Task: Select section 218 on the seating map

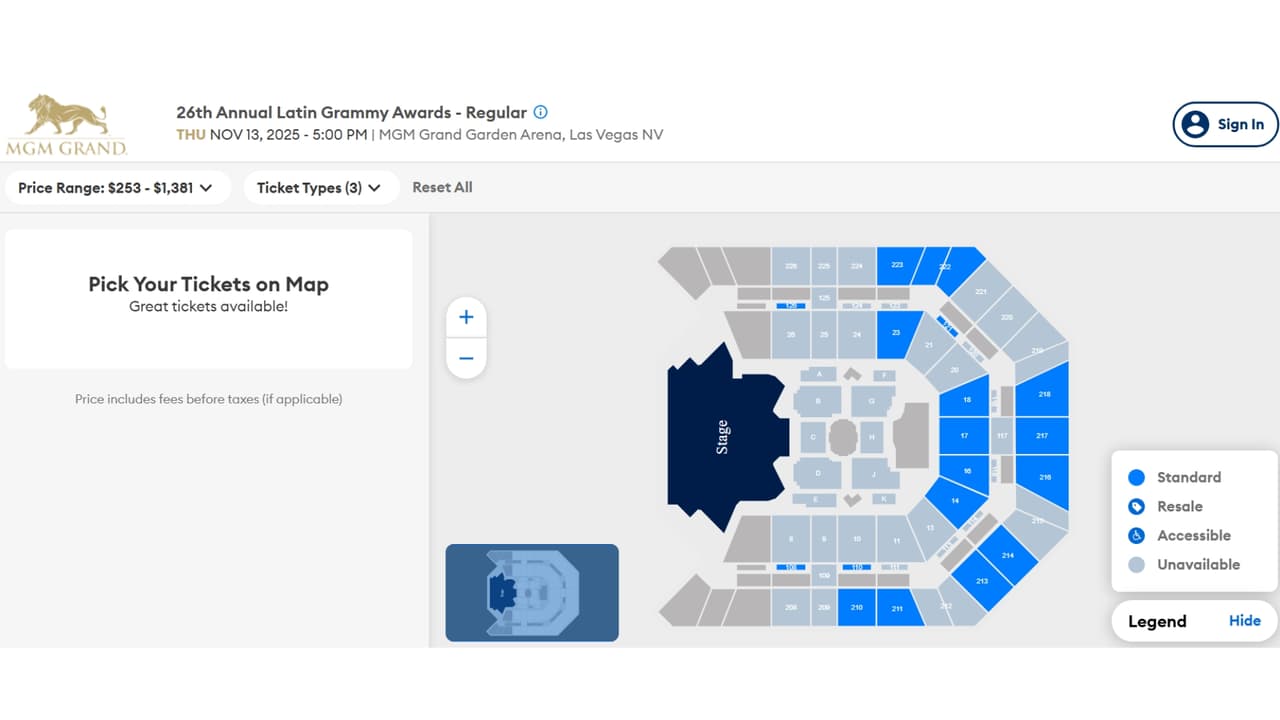Action: [1043, 394]
